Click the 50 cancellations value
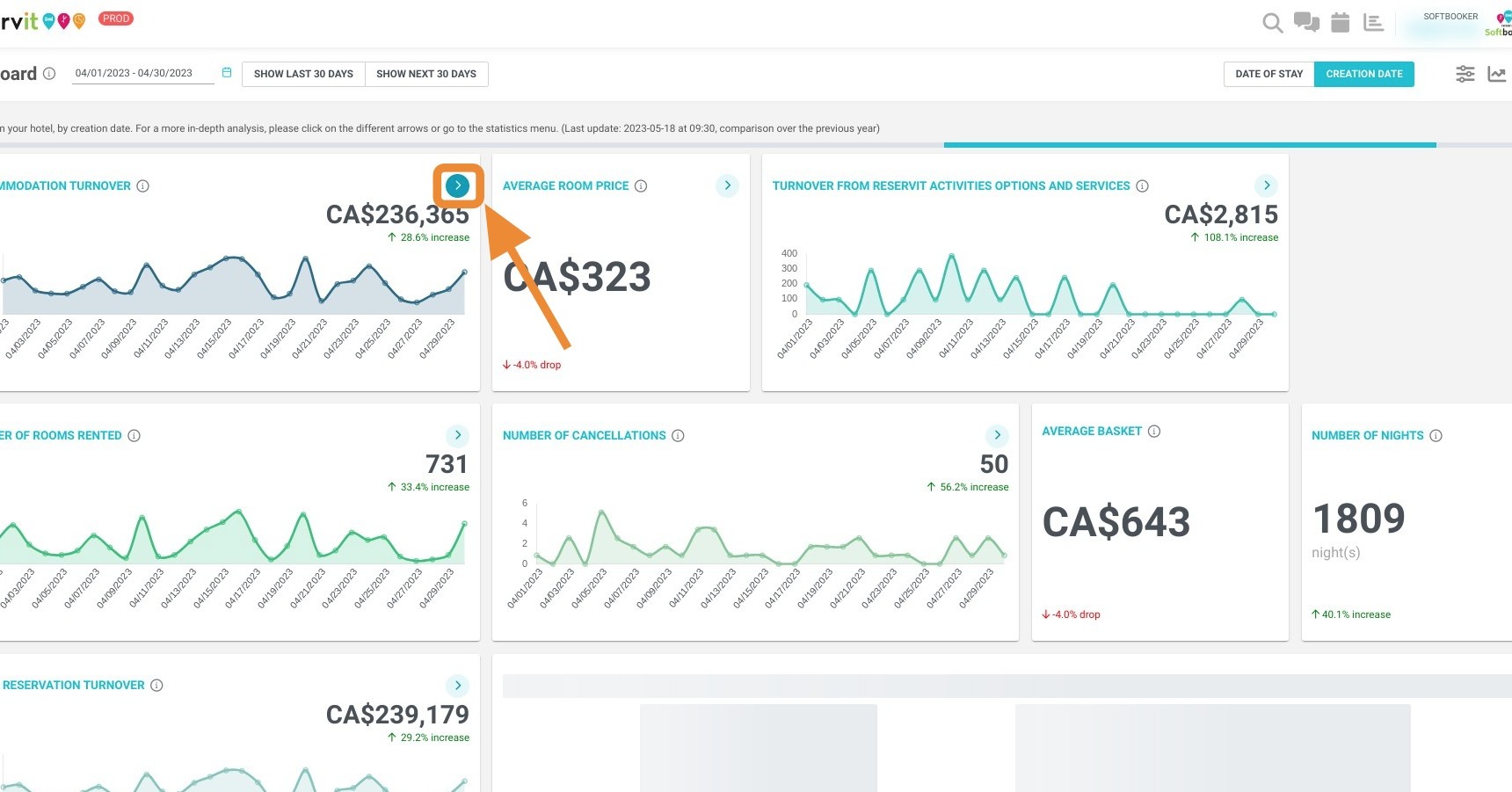The image size is (1512, 792). (x=994, y=464)
